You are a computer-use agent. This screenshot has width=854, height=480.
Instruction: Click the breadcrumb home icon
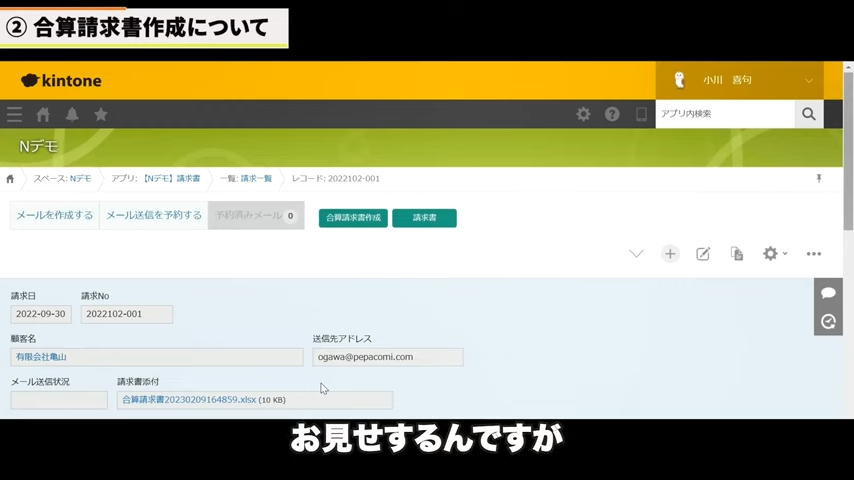coord(10,179)
